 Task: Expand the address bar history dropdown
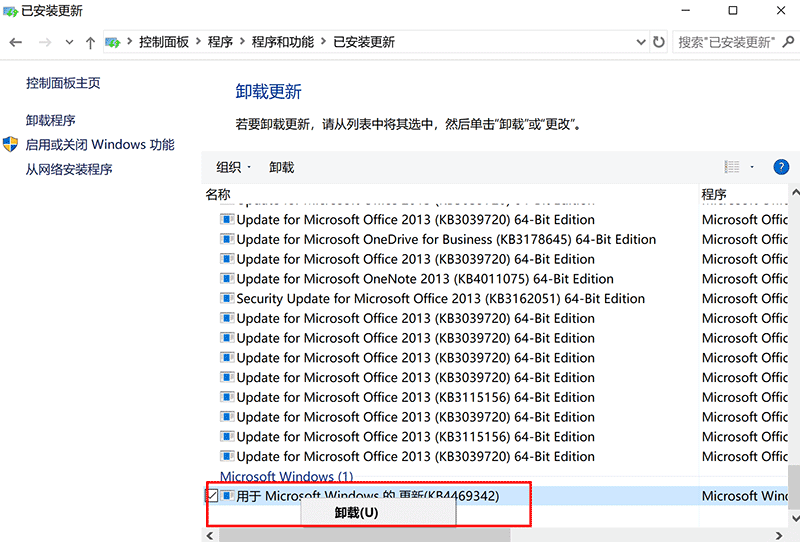641,42
